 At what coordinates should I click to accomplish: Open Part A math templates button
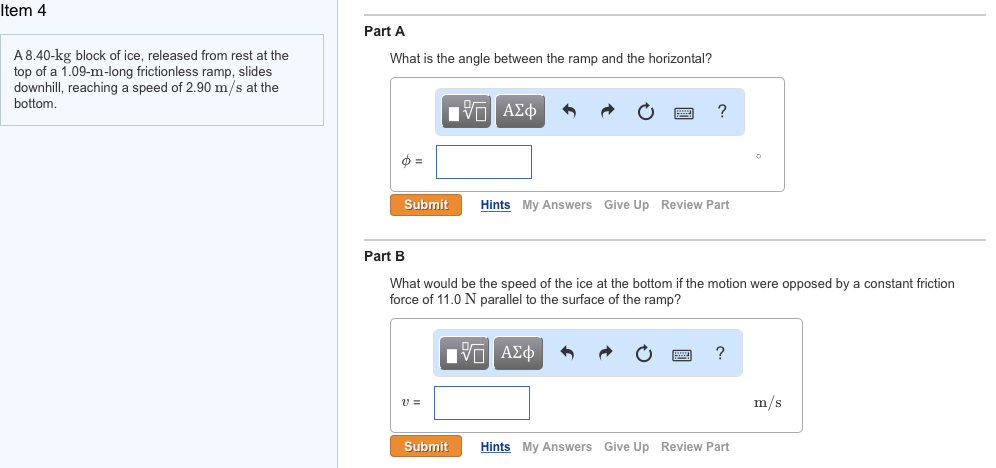pos(468,111)
